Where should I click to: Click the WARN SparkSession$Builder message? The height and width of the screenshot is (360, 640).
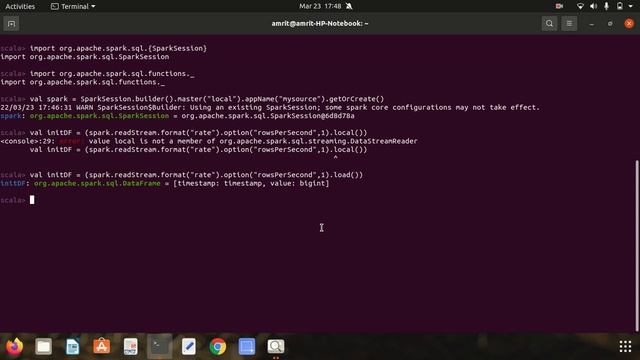point(270,107)
